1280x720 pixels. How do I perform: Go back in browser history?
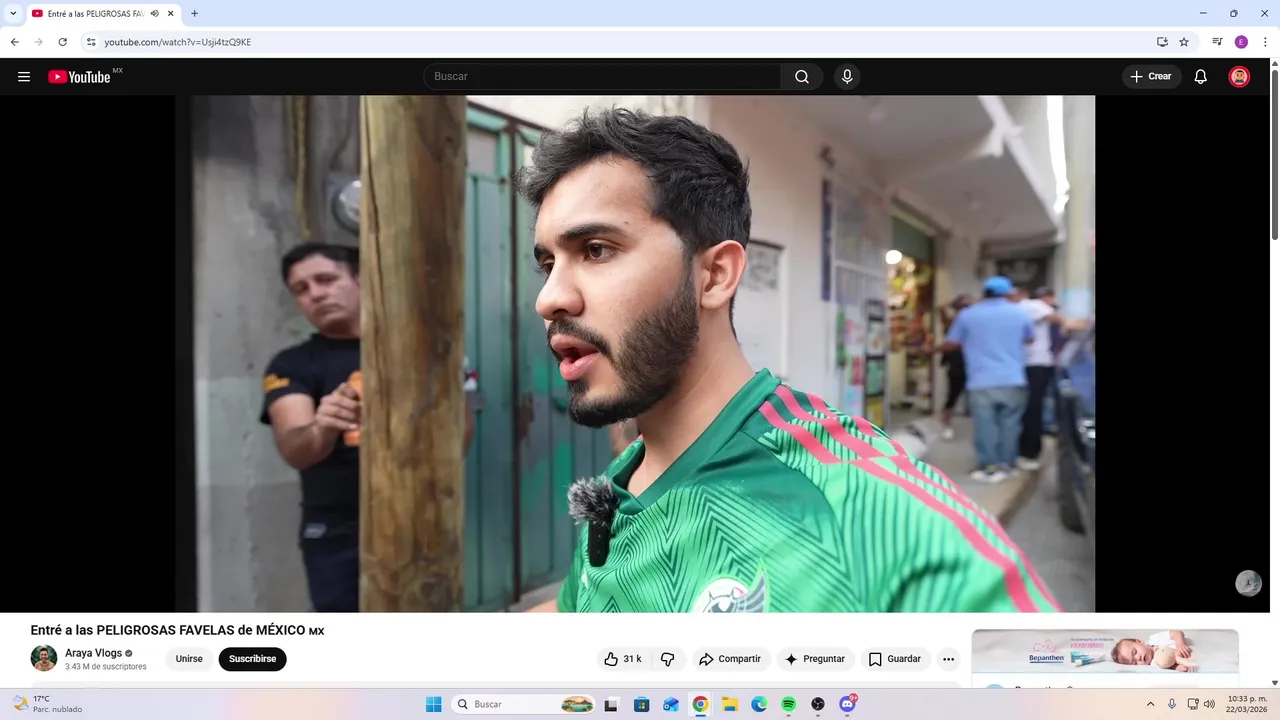pos(14,42)
